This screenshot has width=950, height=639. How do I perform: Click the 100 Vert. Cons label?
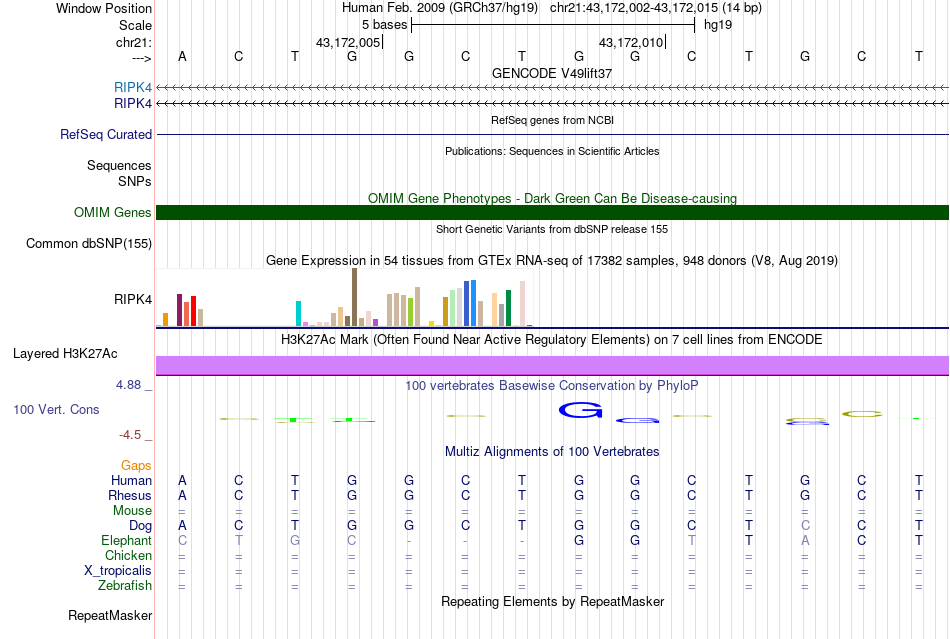[x=56, y=409]
